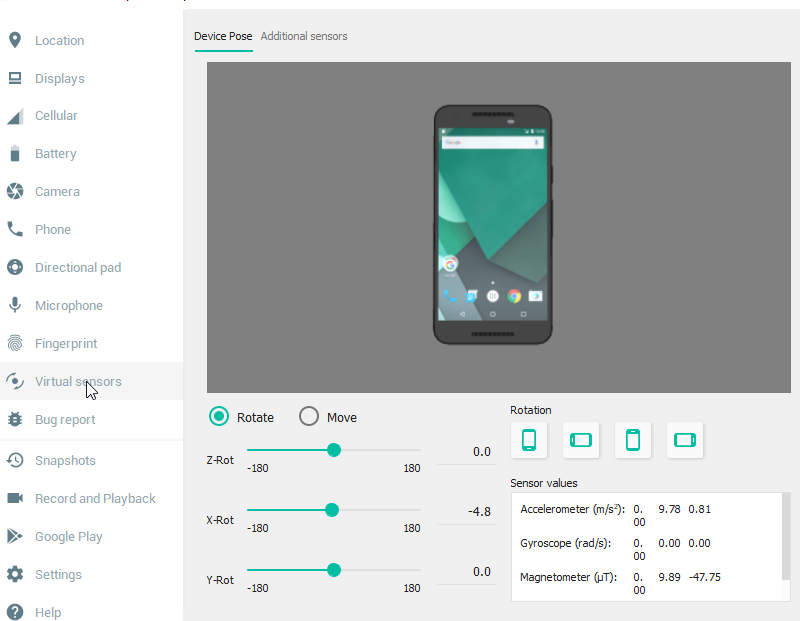Click the Y-Rot slider handle
Viewport: 800px width, 621px height.
pos(334,570)
